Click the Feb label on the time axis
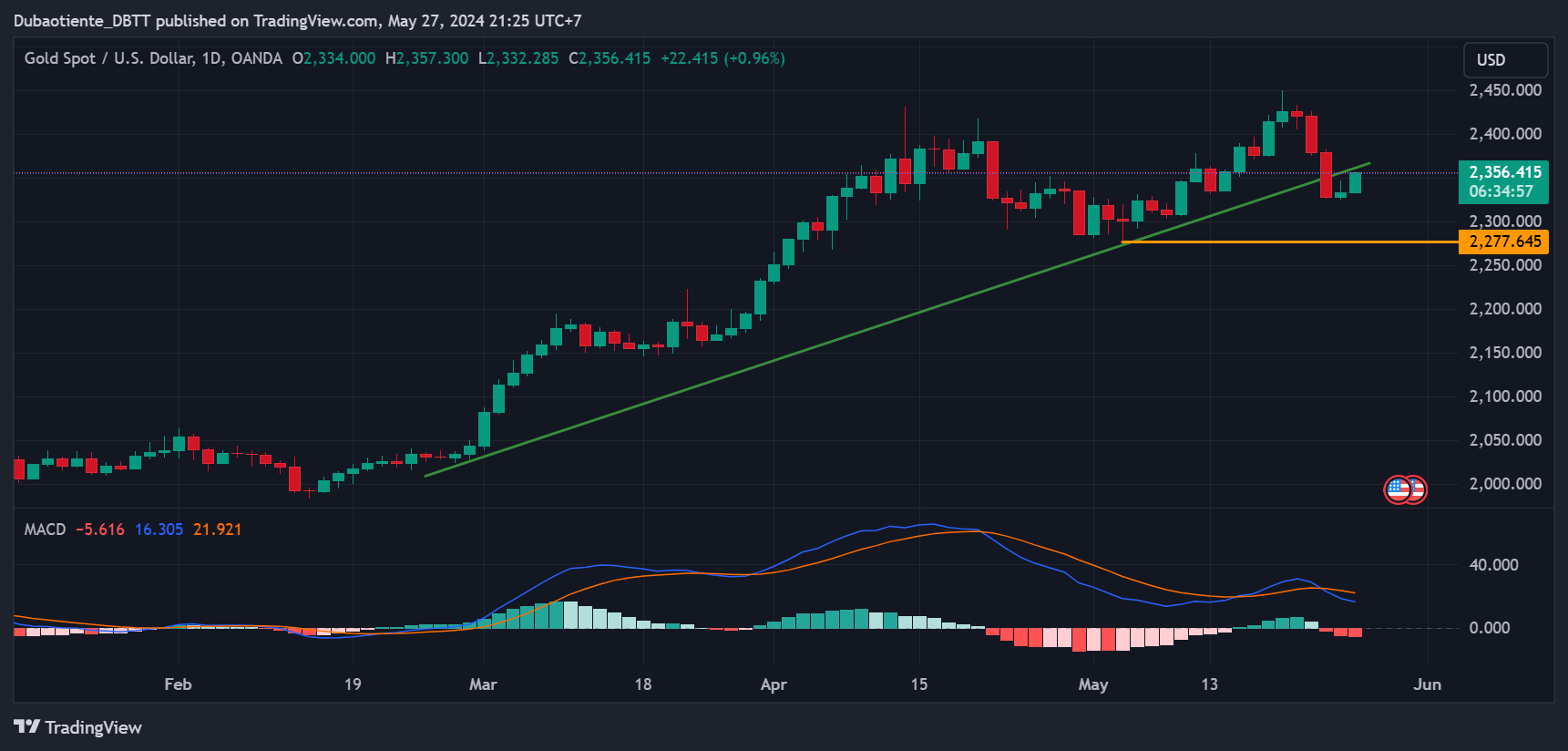This screenshot has width=1568, height=751. pos(178,684)
